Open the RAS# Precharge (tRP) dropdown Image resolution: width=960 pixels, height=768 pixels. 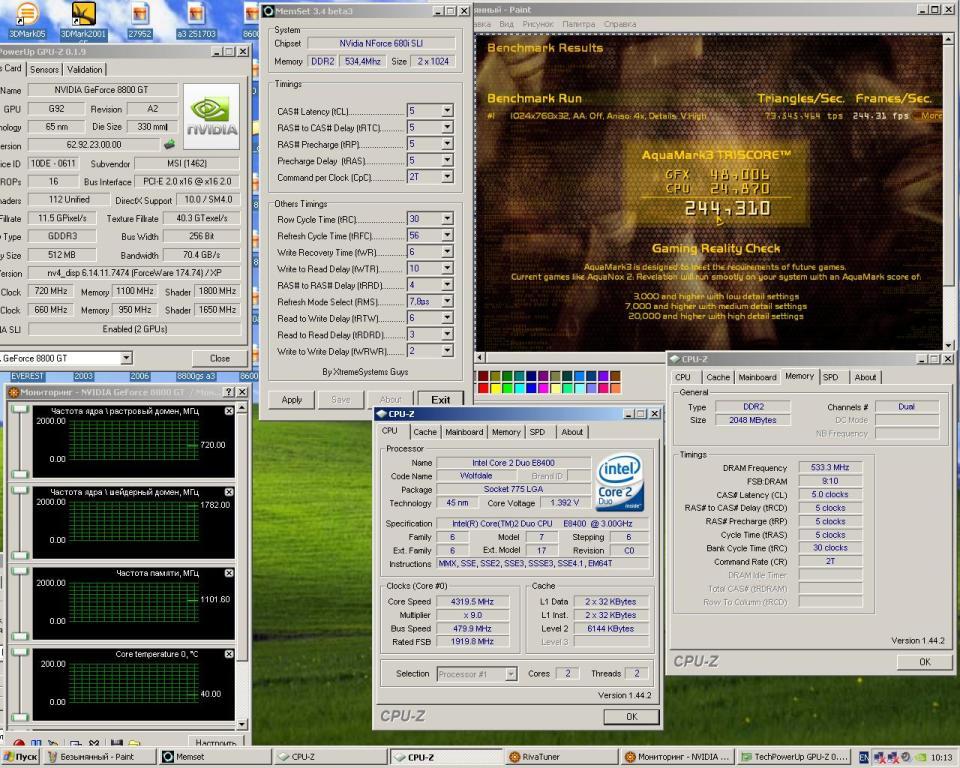(x=448, y=144)
